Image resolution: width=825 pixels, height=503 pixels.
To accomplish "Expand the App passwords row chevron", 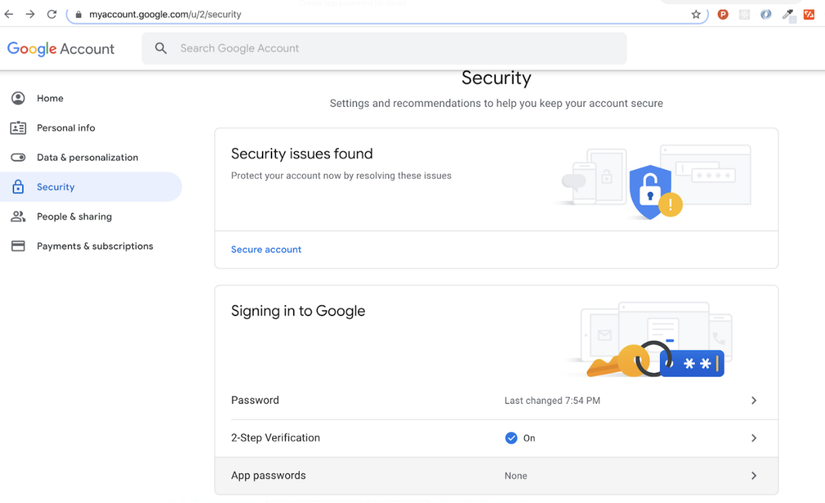I will (x=754, y=476).
